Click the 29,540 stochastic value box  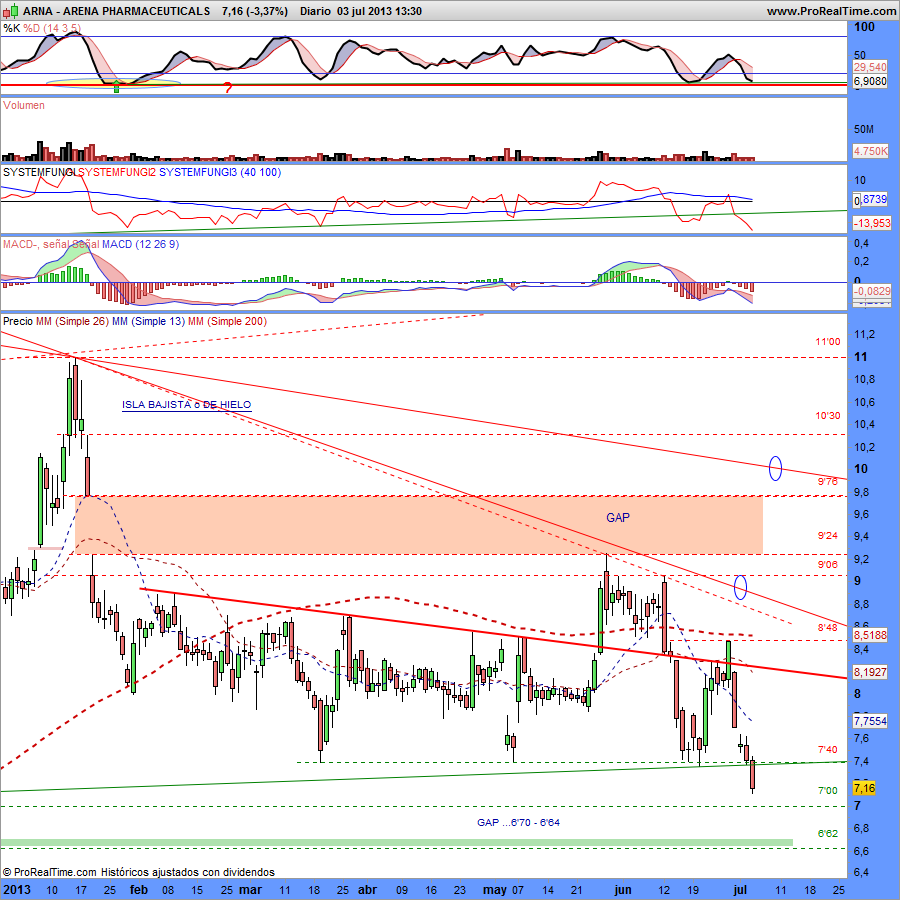[x=870, y=67]
